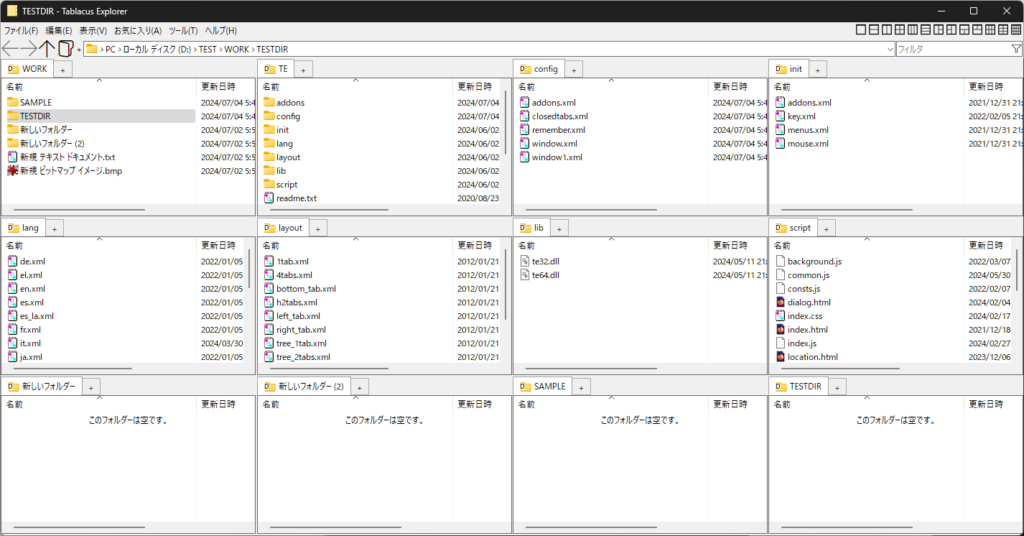Select index.html in the script pane
This screenshot has width=1024, height=536.
806,329
